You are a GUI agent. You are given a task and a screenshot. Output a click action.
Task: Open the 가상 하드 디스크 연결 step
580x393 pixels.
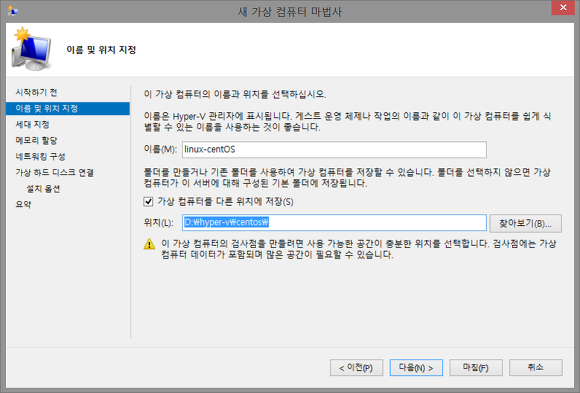pyautogui.click(x=54, y=172)
